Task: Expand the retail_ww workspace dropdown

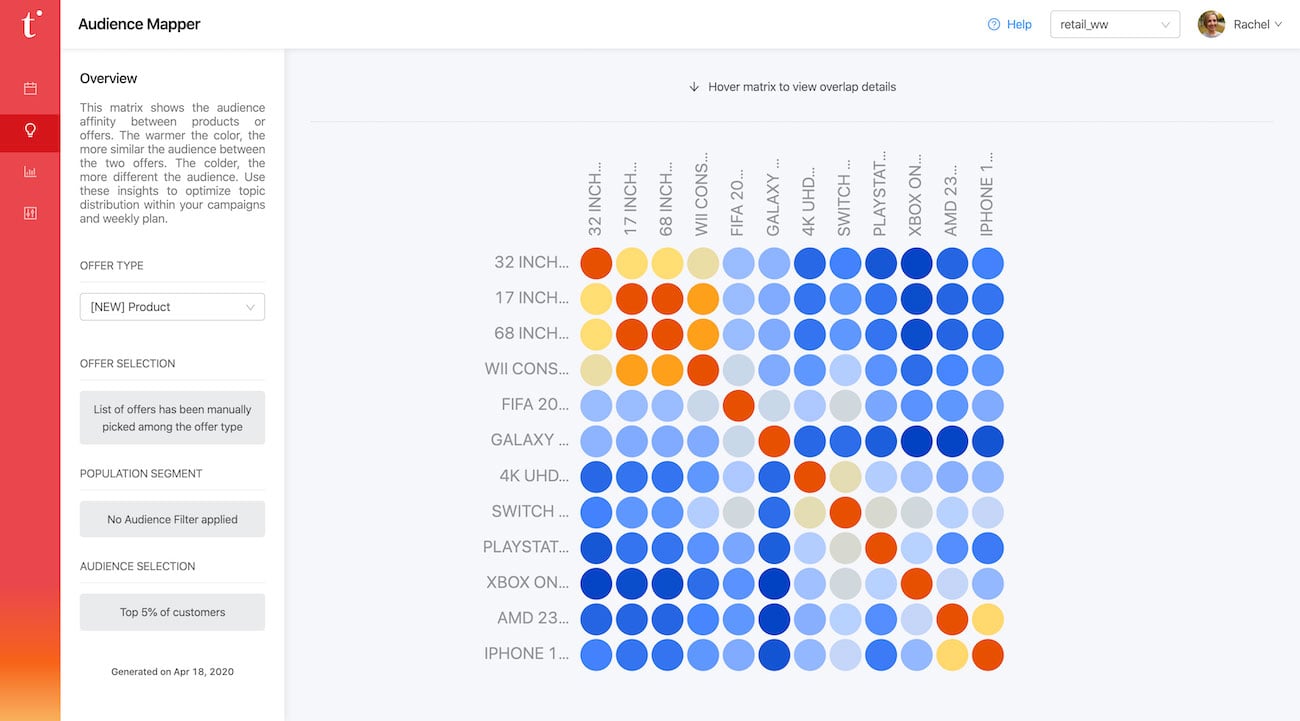Action: 1114,25
